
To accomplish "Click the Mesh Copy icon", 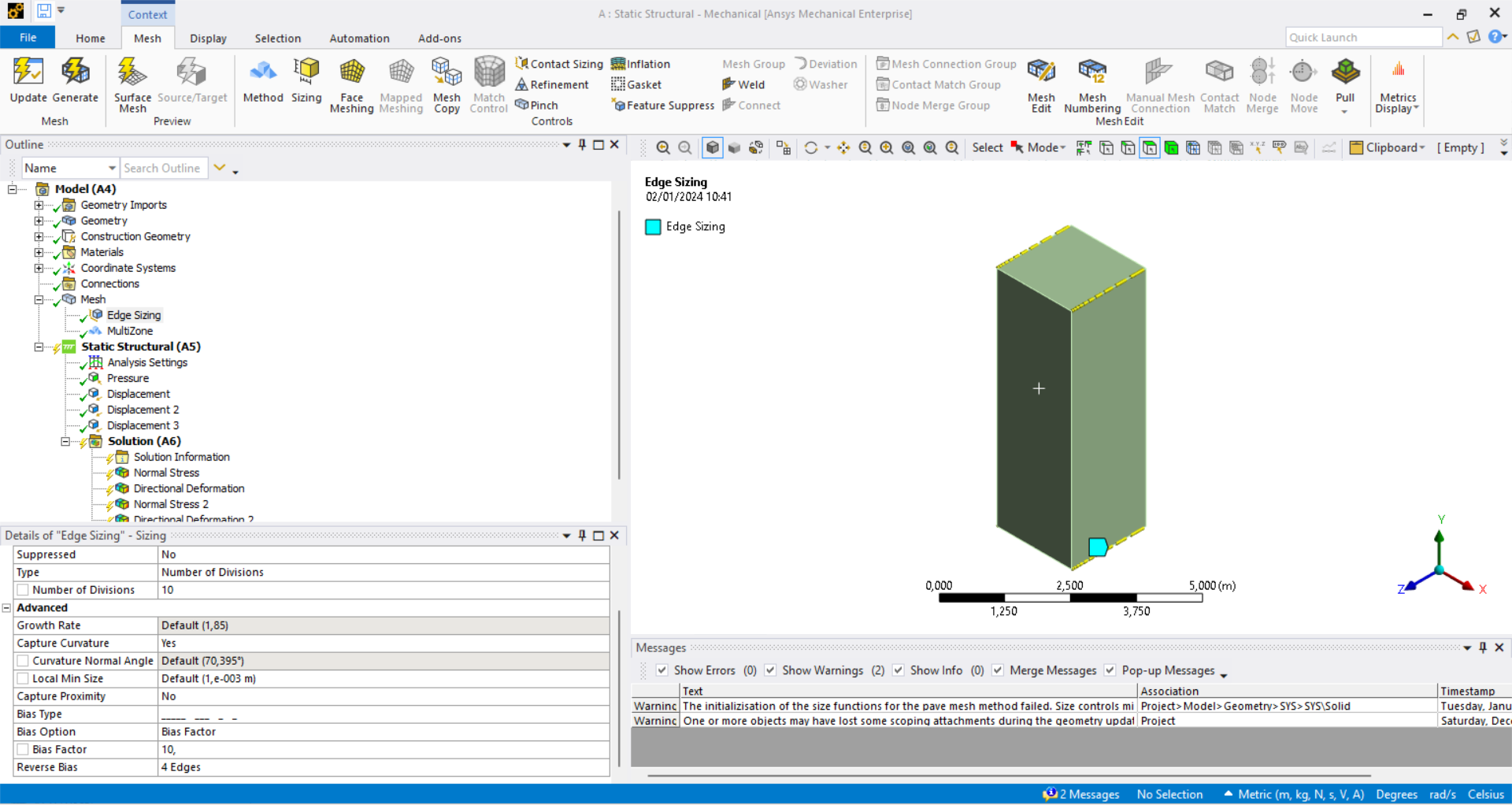I will click(x=447, y=83).
